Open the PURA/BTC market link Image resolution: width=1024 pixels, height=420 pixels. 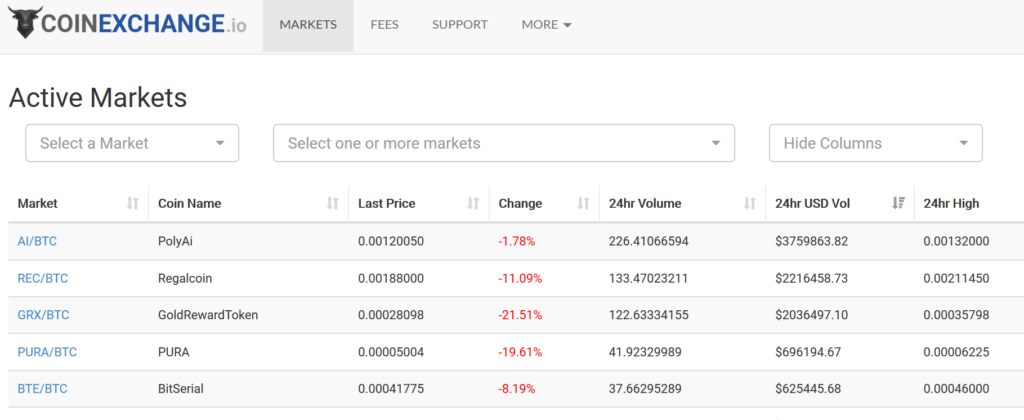click(x=47, y=352)
